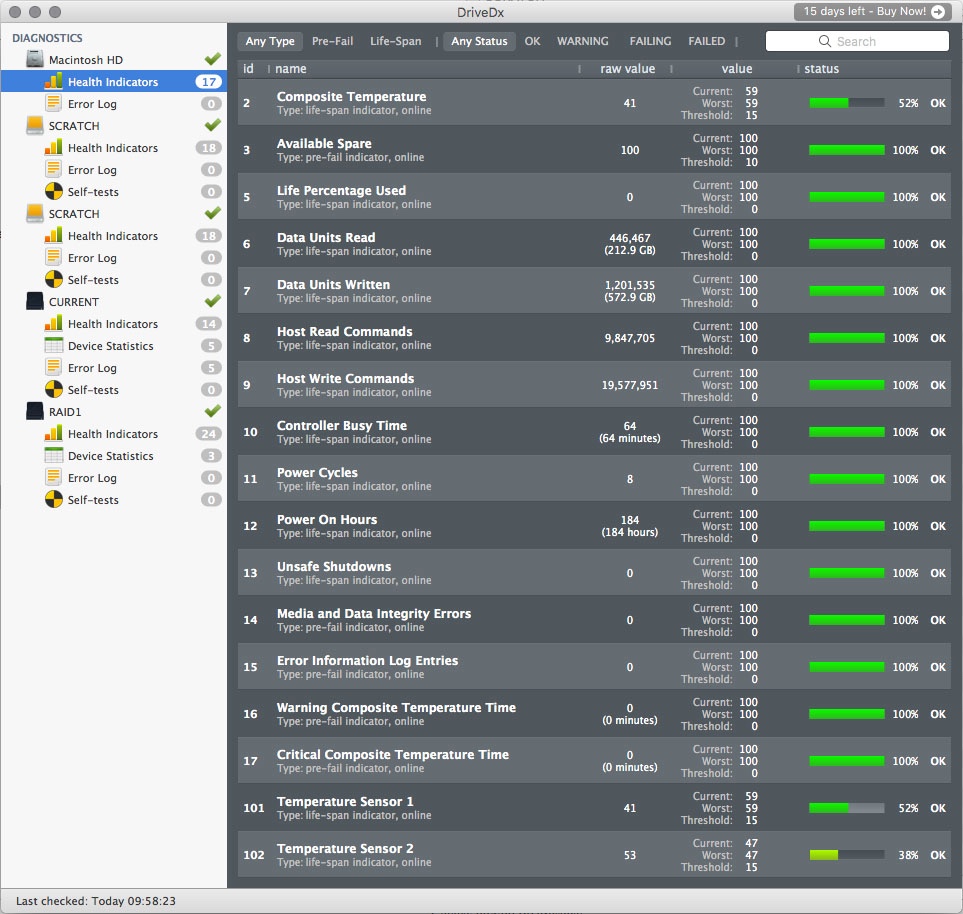Click Available Spare 100% progress bar
The image size is (963, 914).
(x=847, y=150)
